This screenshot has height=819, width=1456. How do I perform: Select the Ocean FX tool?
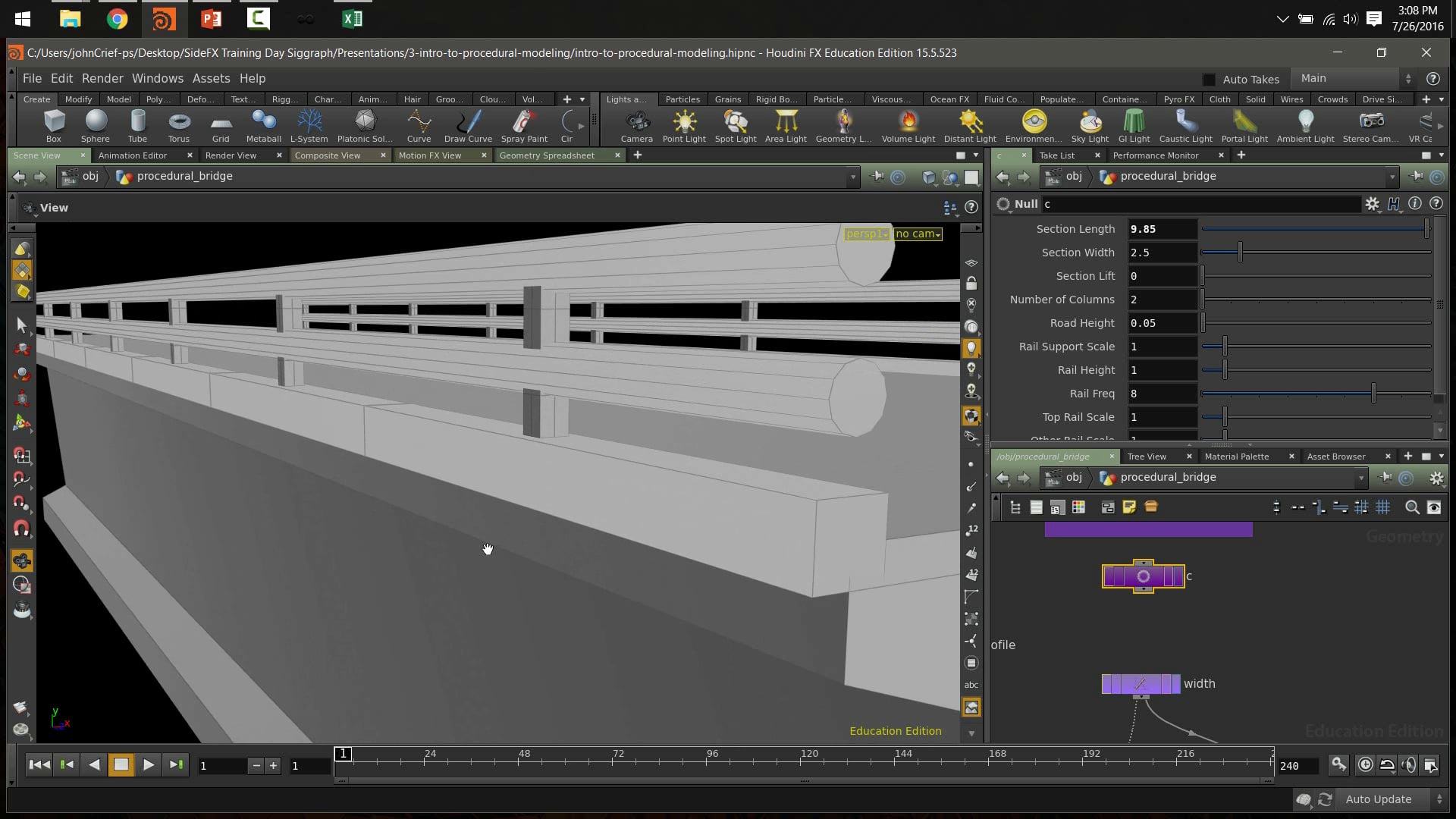pos(949,99)
